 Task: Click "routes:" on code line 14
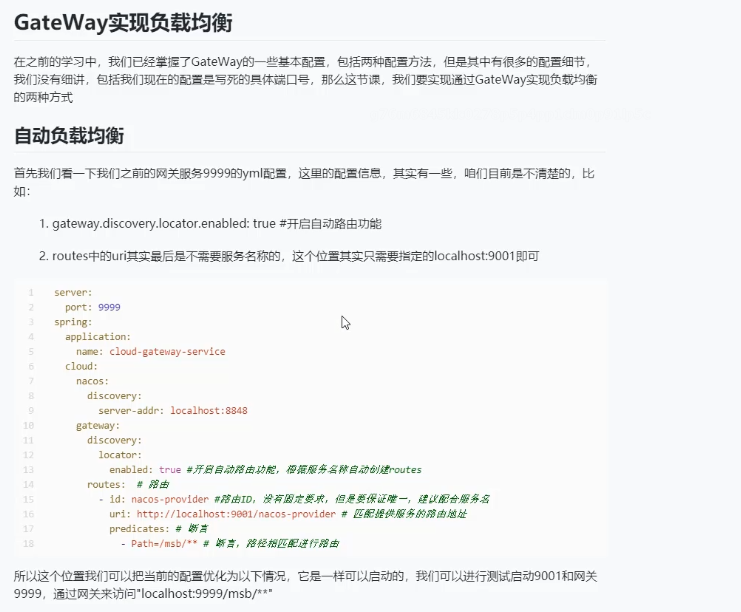point(106,484)
